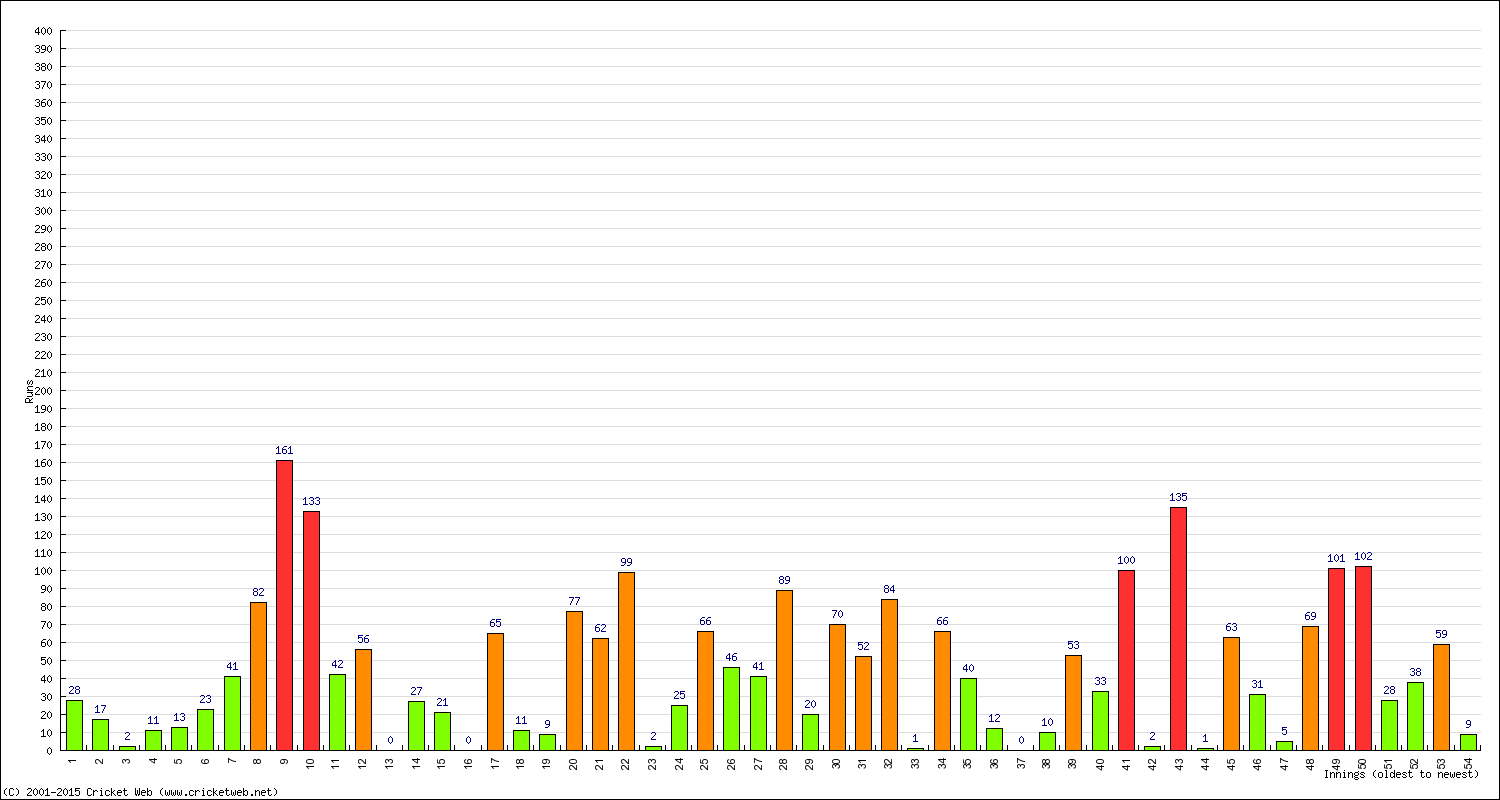The image size is (1500, 800).
Task: Click the green bar for innings 35
Action: (x=968, y=714)
